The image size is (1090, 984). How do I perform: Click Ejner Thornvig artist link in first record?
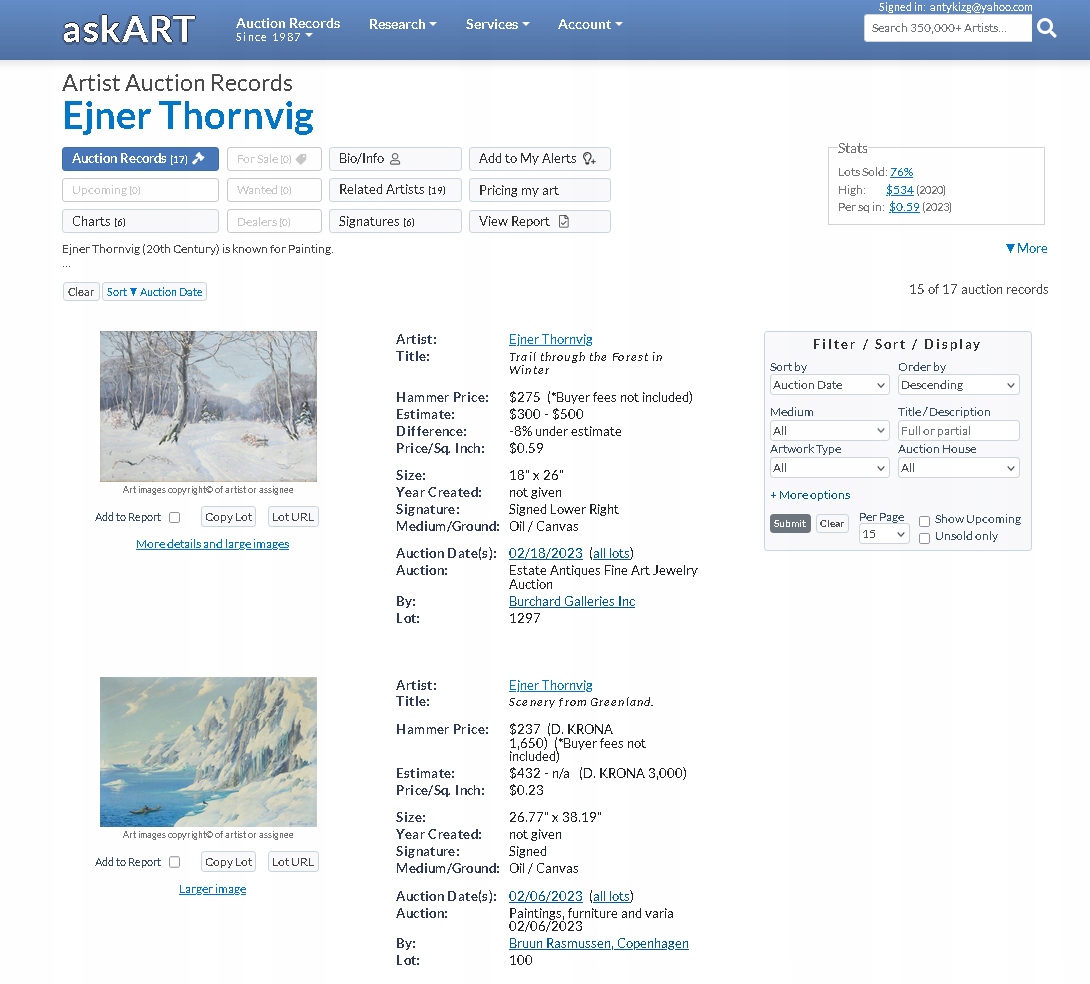(551, 339)
